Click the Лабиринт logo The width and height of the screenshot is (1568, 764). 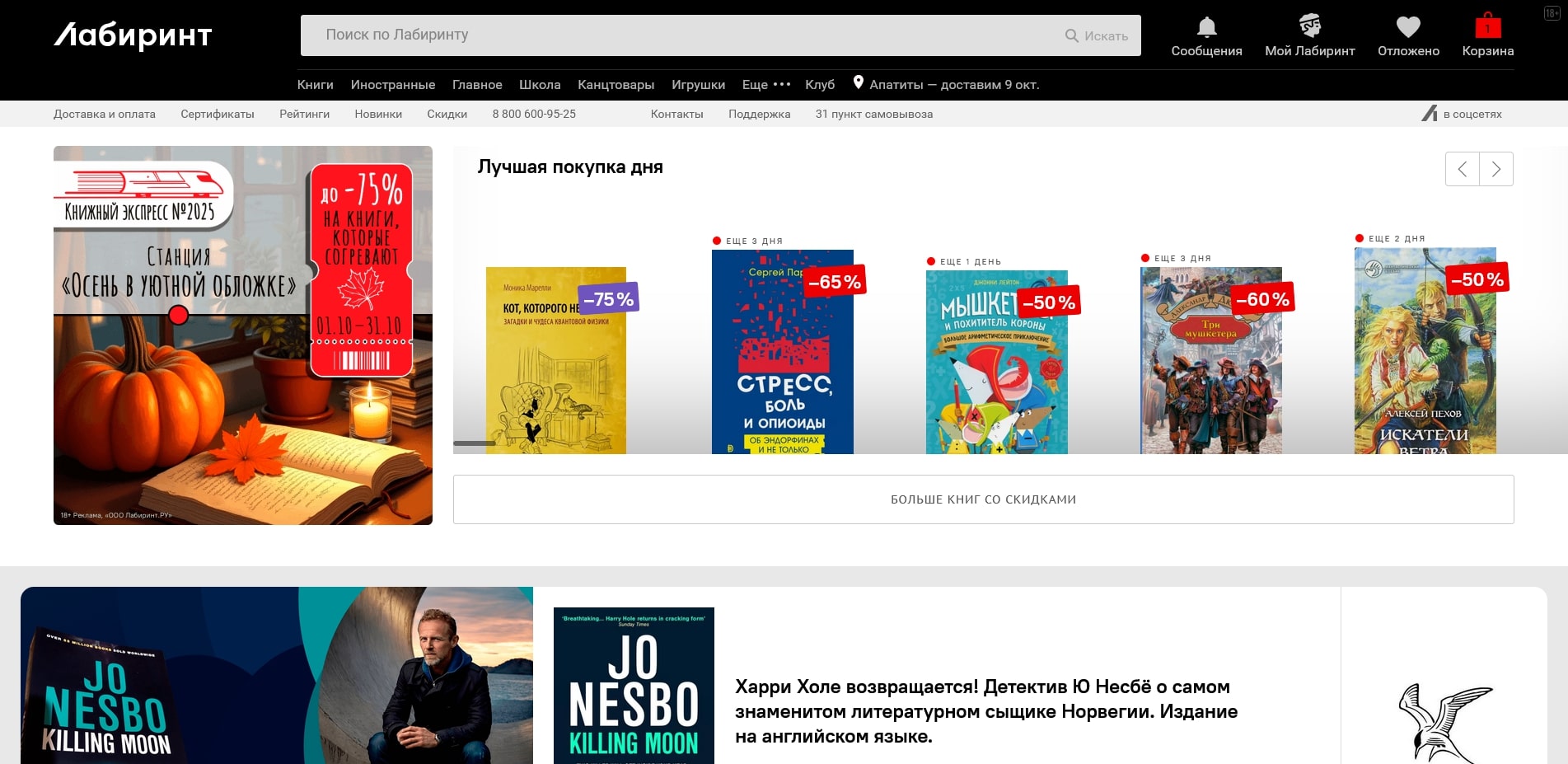click(133, 35)
